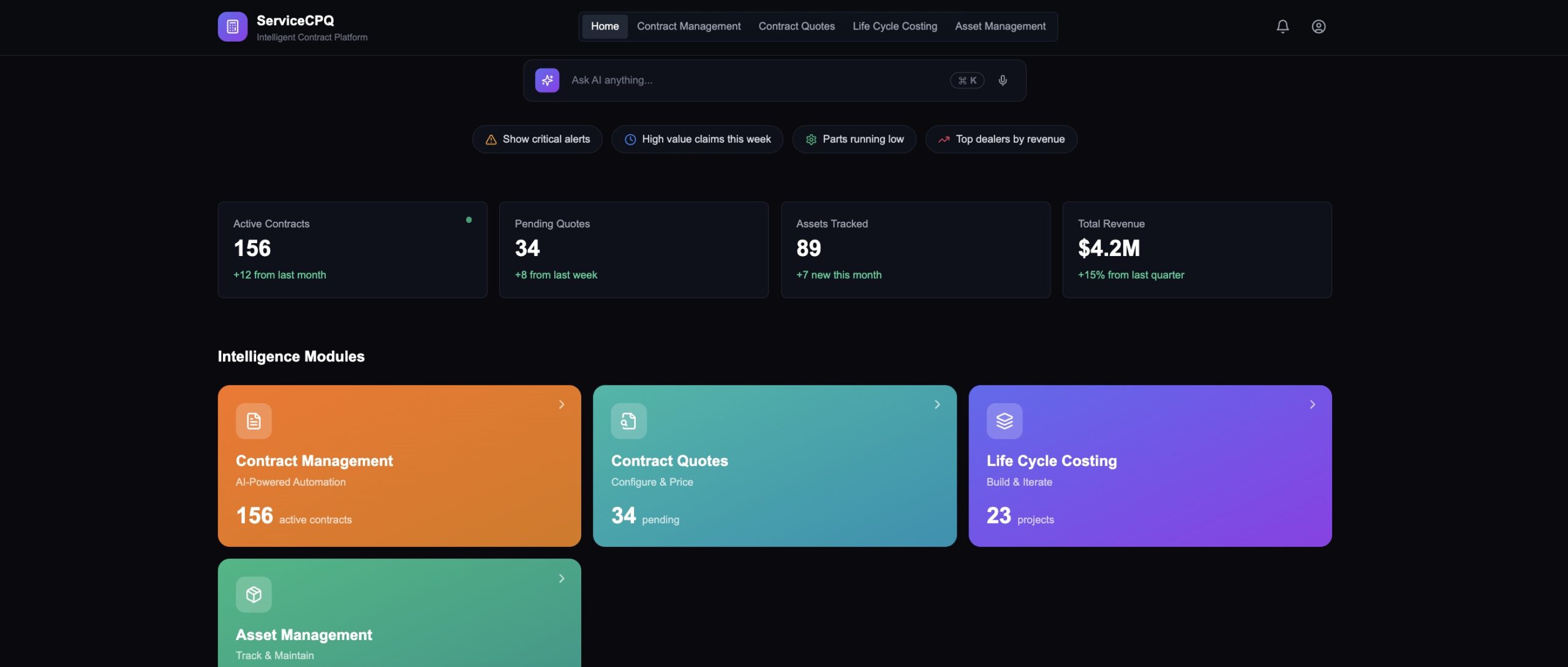
Task: Expand the Contract Management card arrow
Action: tap(561, 404)
